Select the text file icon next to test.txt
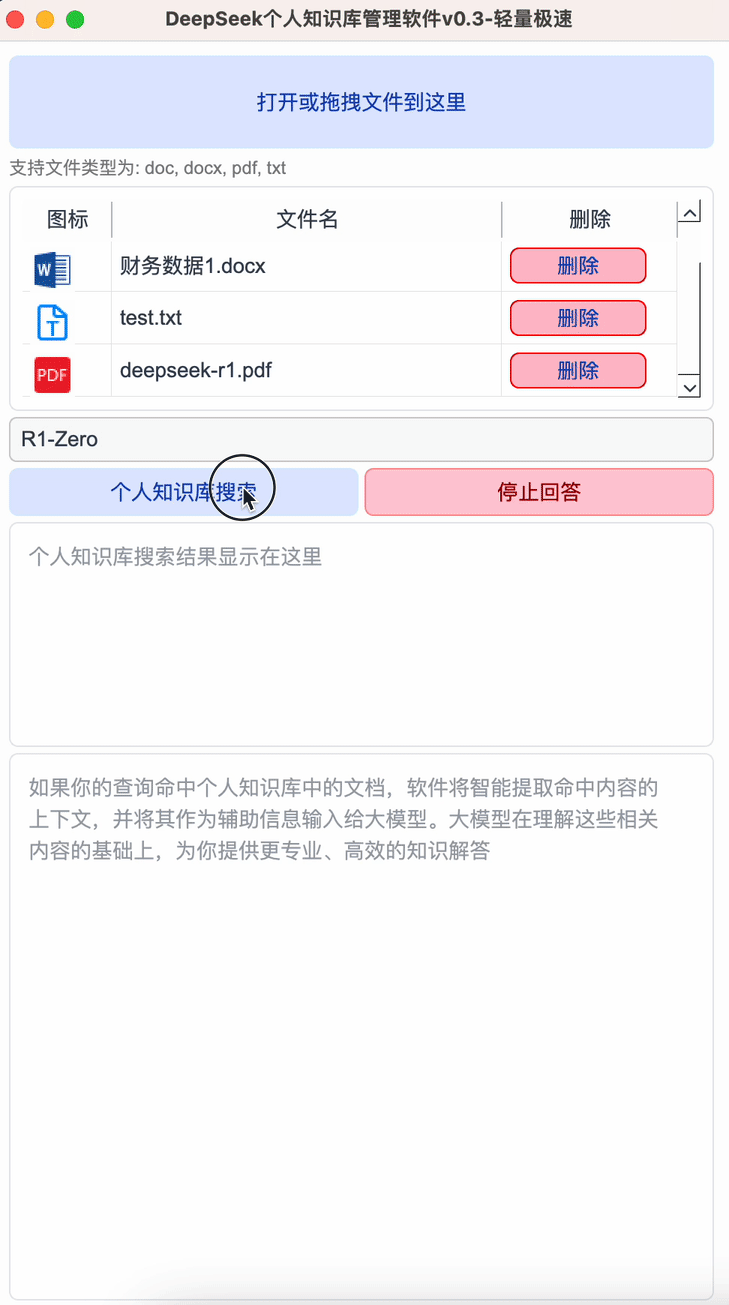This screenshot has width=729, height=1305. click(x=51, y=318)
